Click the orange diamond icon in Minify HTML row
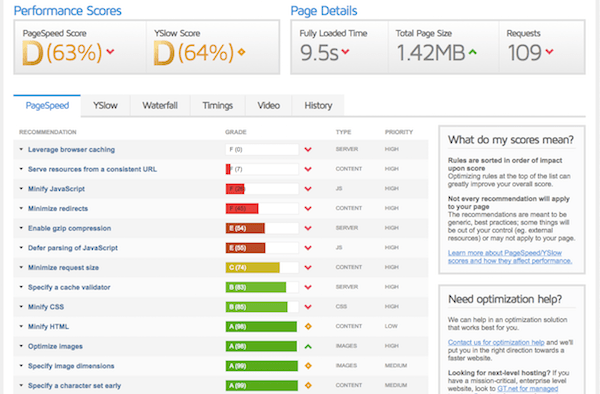This screenshot has width=600, height=394. (x=308, y=326)
